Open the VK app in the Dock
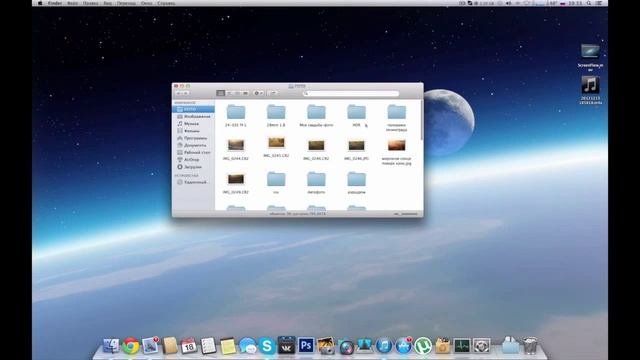The height and width of the screenshot is (360, 640). (286, 345)
